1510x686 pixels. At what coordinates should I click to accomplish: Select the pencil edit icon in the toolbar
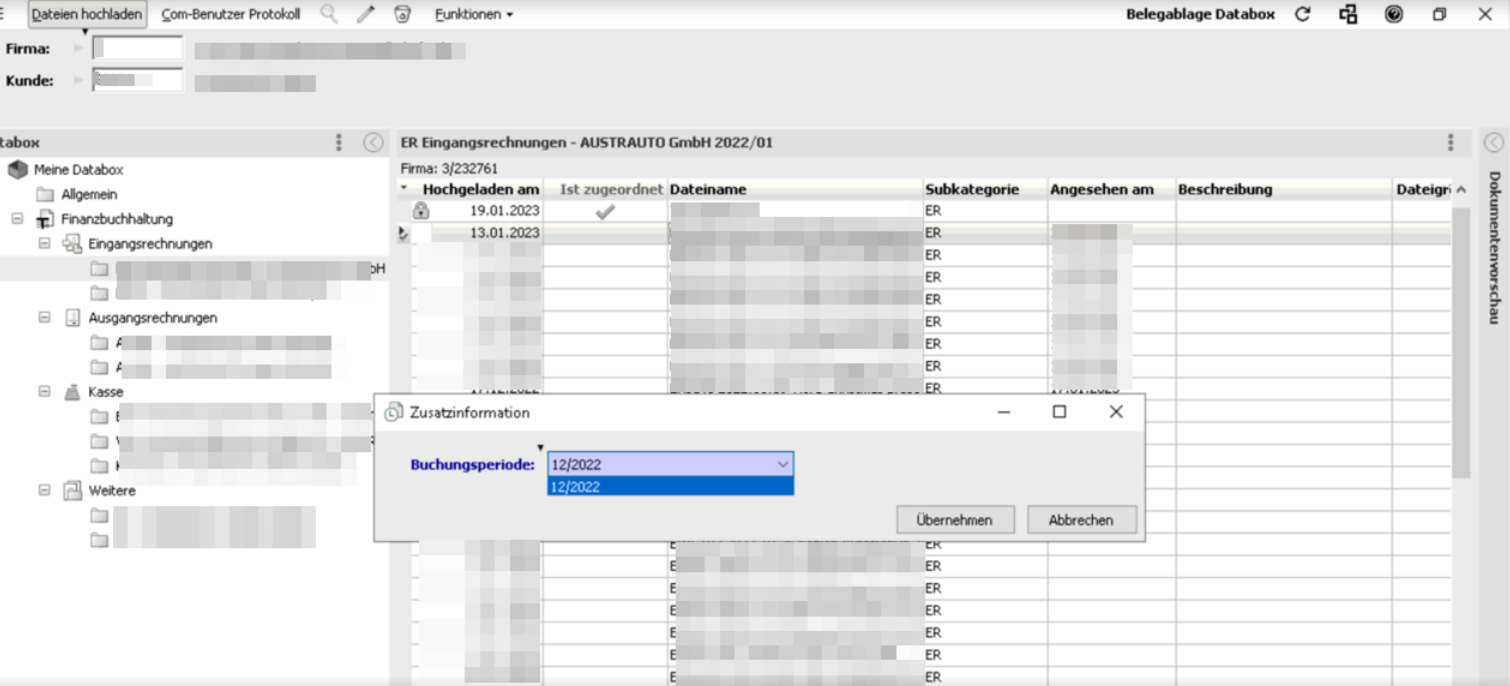point(365,14)
